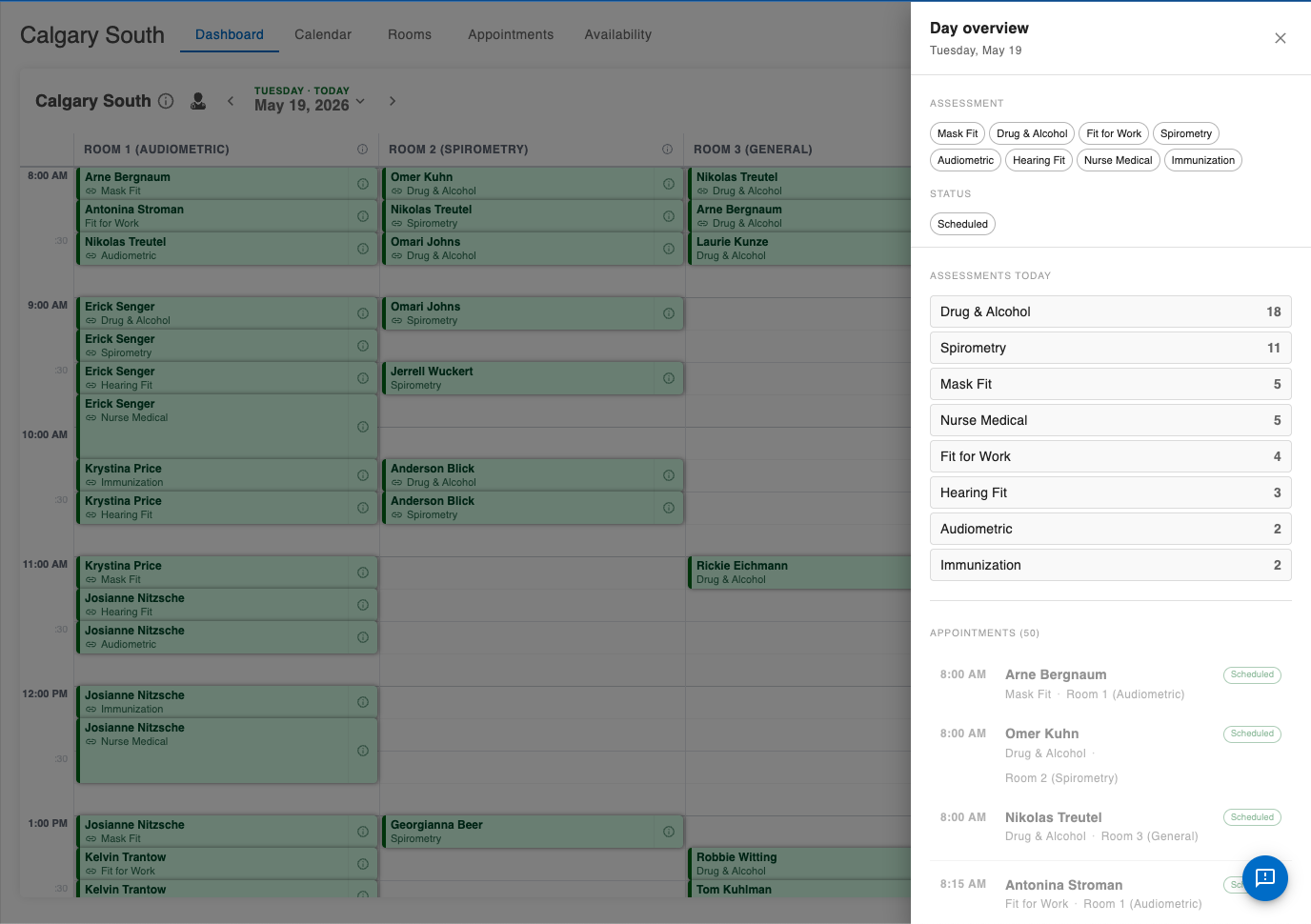The height and width of the screenshot is (924, 1311).
Task: Toggle the Audiometric filter chip
Action: 965,160
